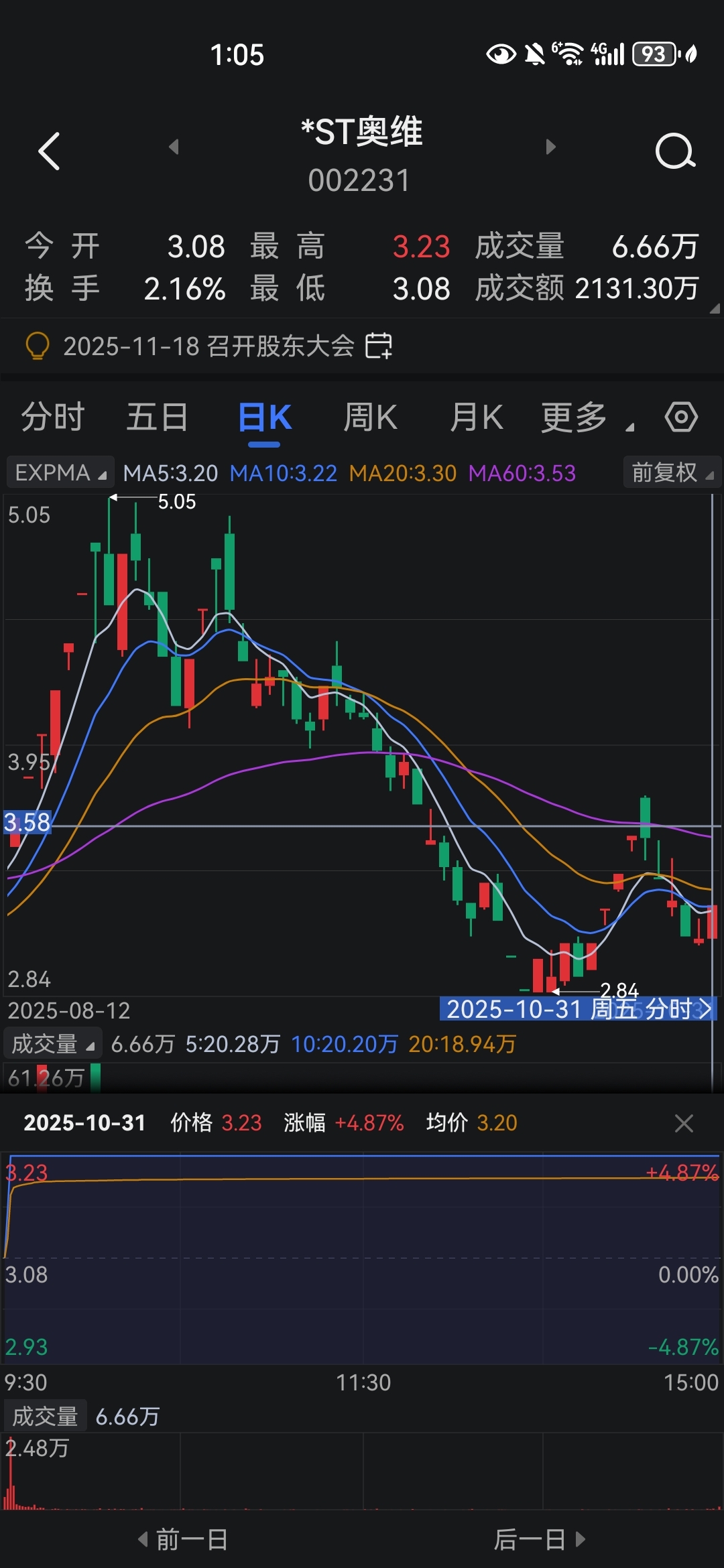Open the 成交量 sub-indicator dropdown
The width and height of the screenshot is (724, 1568).
(53, 1044)
